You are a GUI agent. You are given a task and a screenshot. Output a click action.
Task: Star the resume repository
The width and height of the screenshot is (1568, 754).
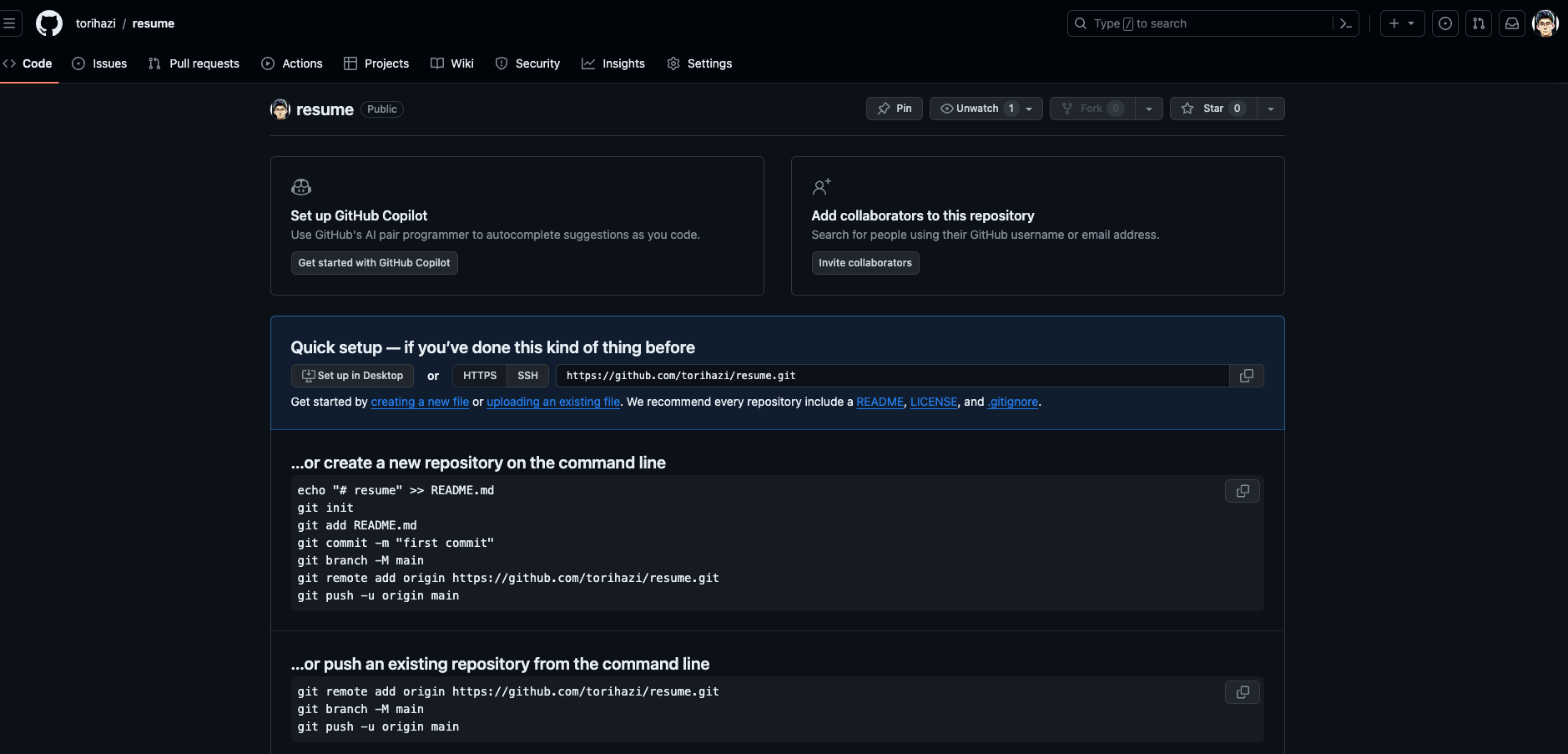[x=1213, y=109]
